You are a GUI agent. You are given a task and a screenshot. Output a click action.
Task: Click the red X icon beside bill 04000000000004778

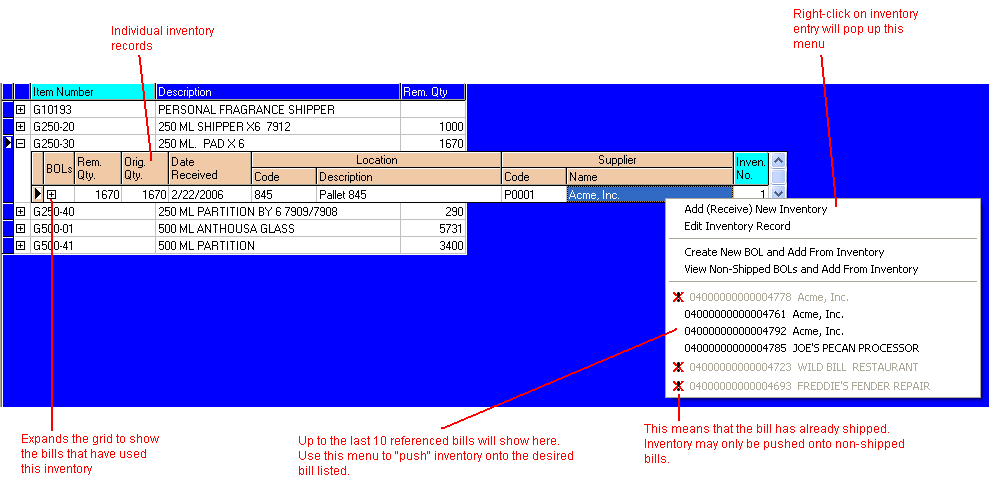pos(678,297)
